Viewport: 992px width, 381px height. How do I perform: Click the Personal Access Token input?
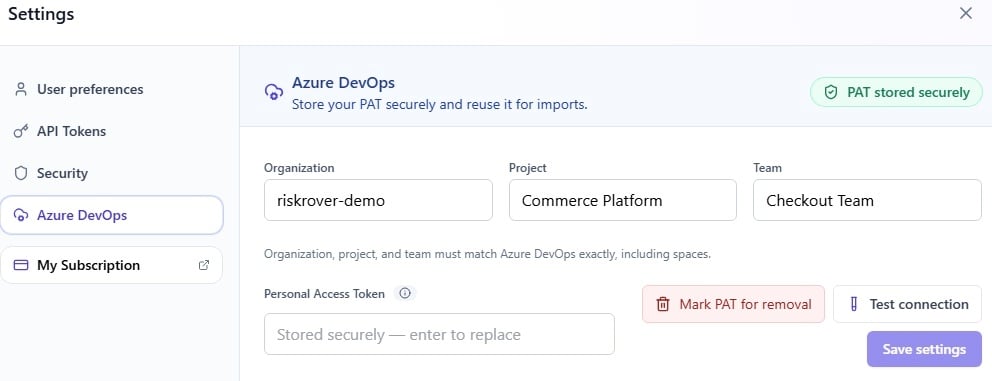tap(439, 334)
